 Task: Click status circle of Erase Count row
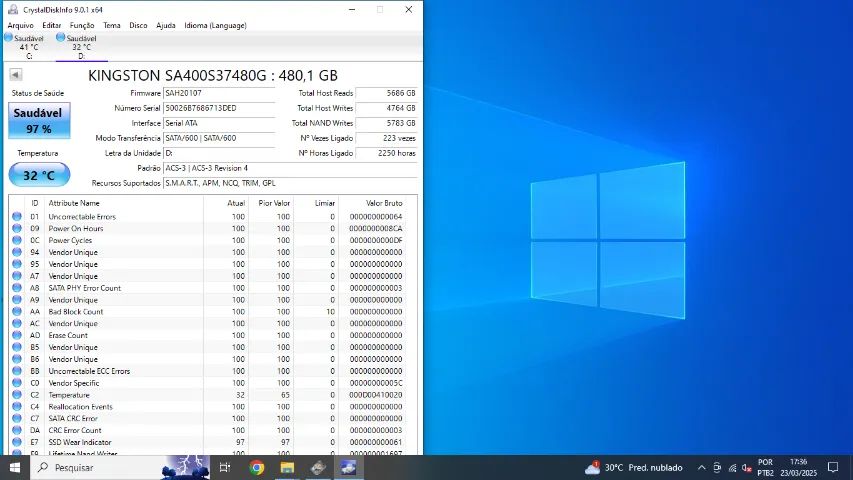tap(17, 335)
